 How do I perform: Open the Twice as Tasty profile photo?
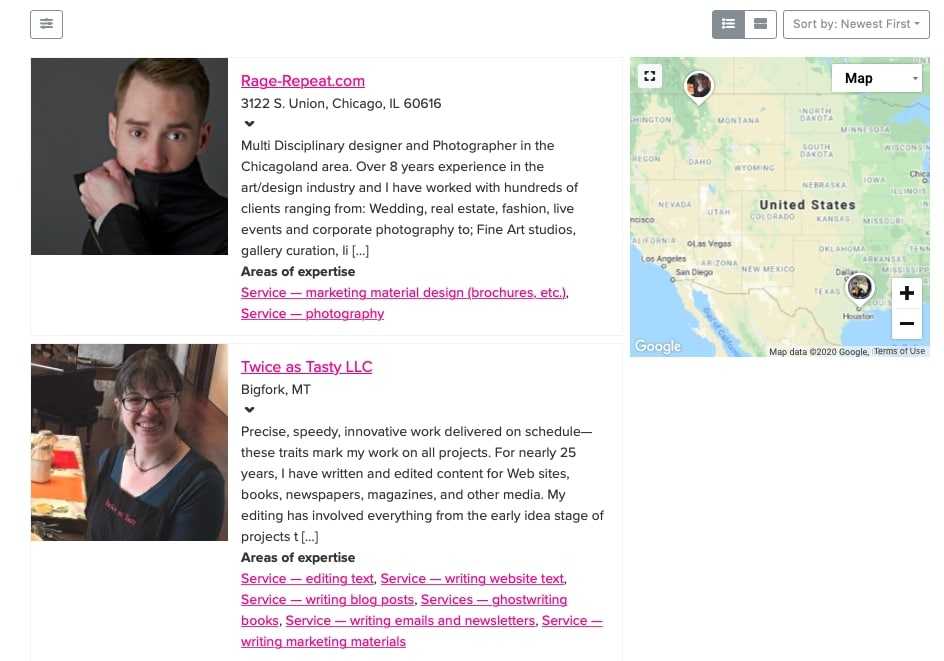129,442
